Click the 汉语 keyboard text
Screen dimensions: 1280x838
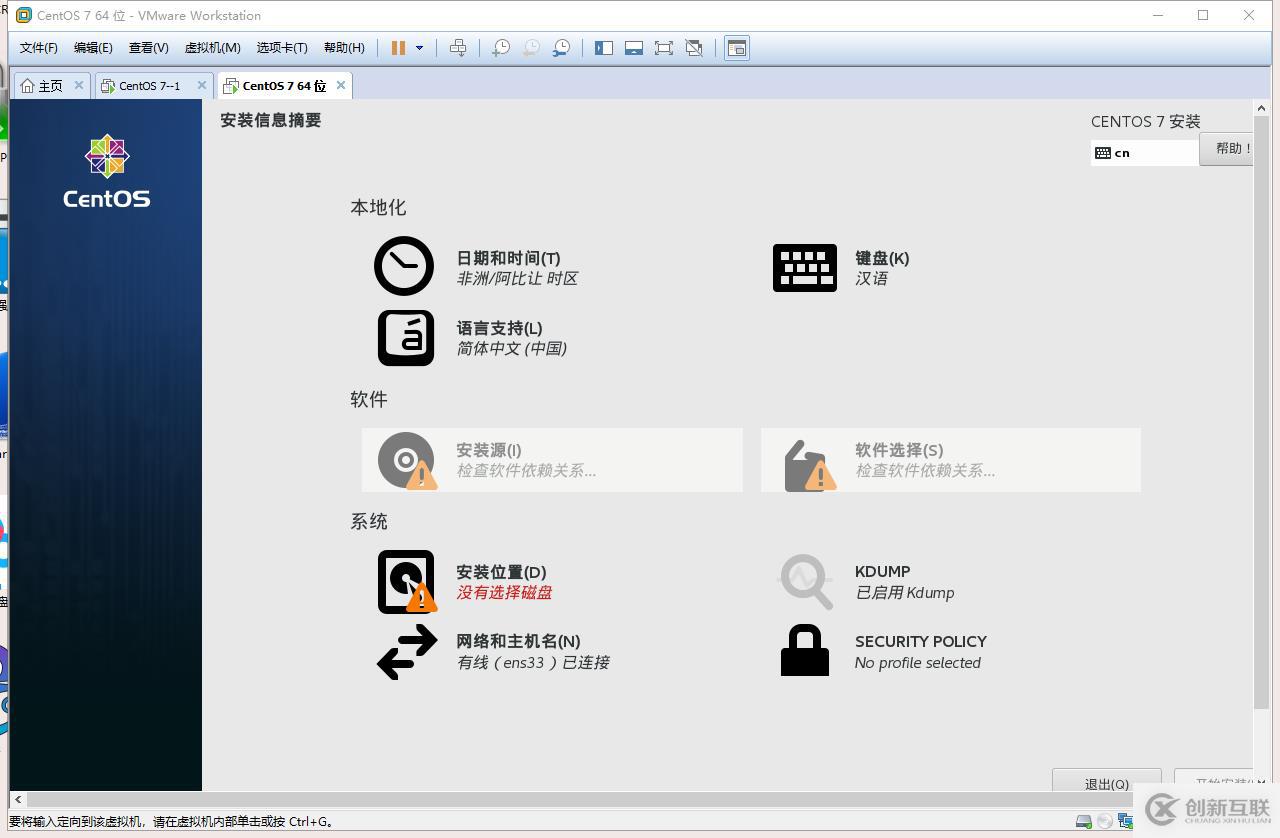tap(871, 278)
